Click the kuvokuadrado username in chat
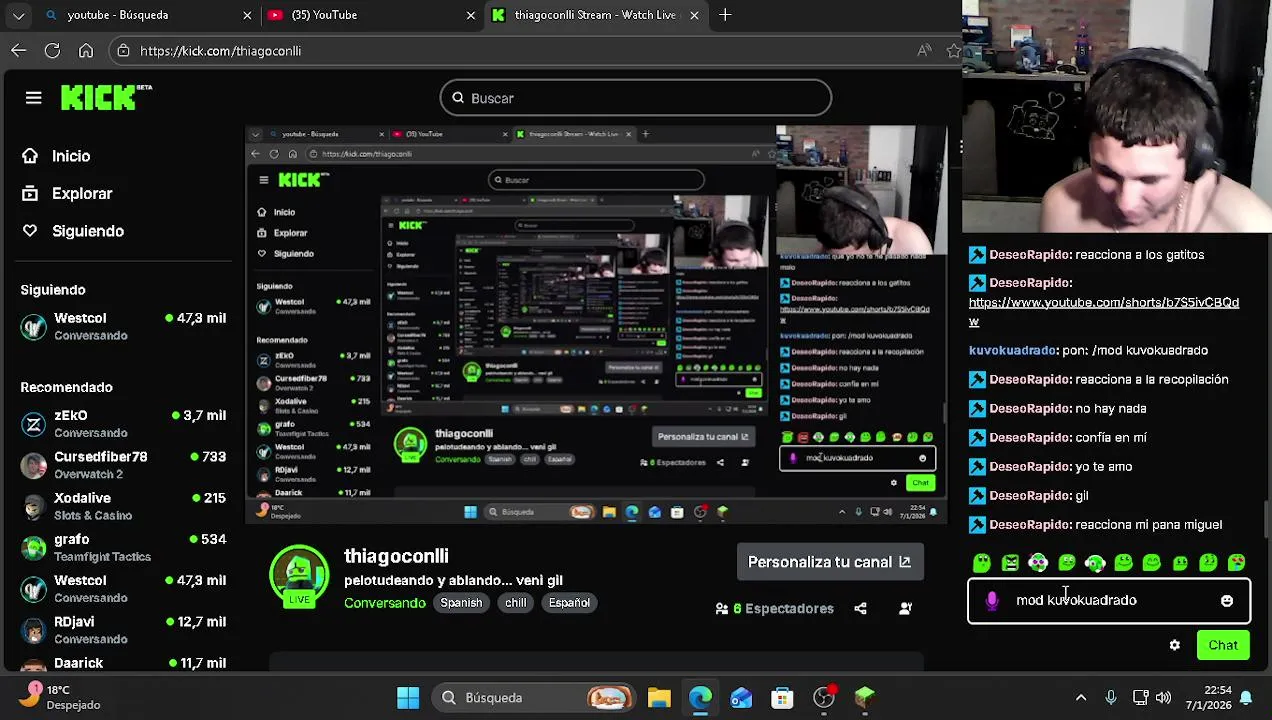The width and height of the screenshot is (1272, 720). (1012, 351)
